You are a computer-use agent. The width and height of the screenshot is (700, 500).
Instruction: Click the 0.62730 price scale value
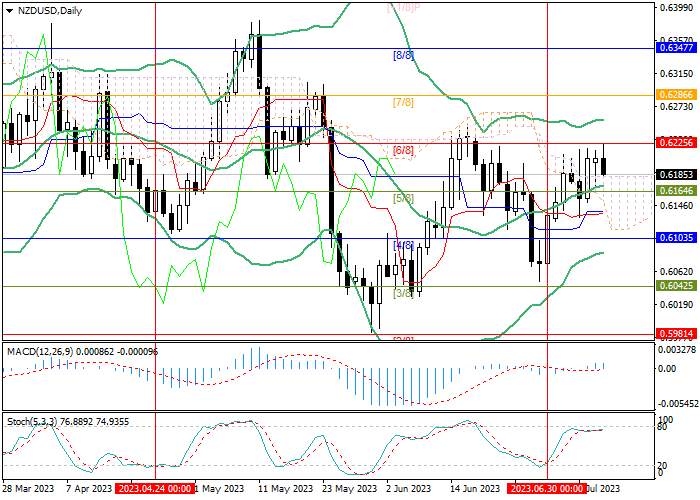[677, 106]
